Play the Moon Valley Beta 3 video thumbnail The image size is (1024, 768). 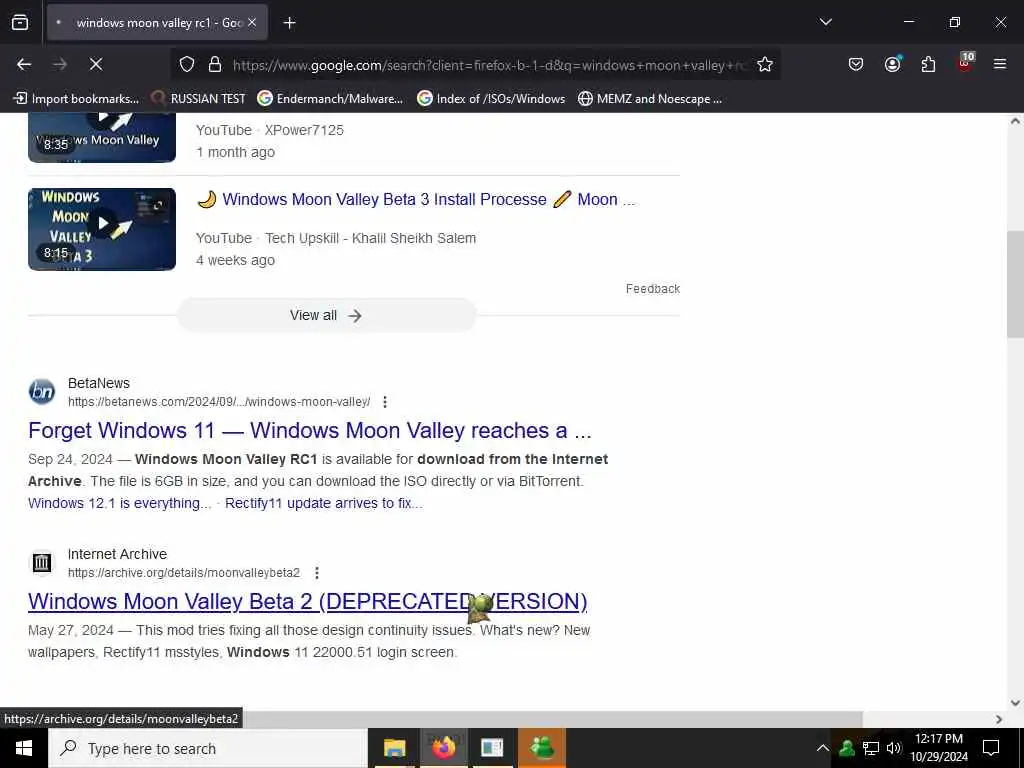pyautogui.click(x=102, y=229)
